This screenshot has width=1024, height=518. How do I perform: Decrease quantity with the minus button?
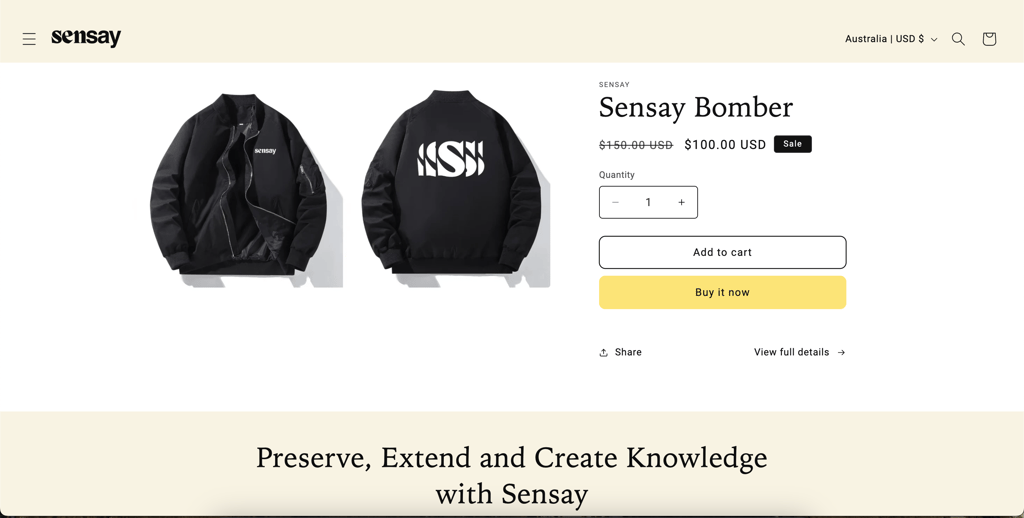(615, 202)
